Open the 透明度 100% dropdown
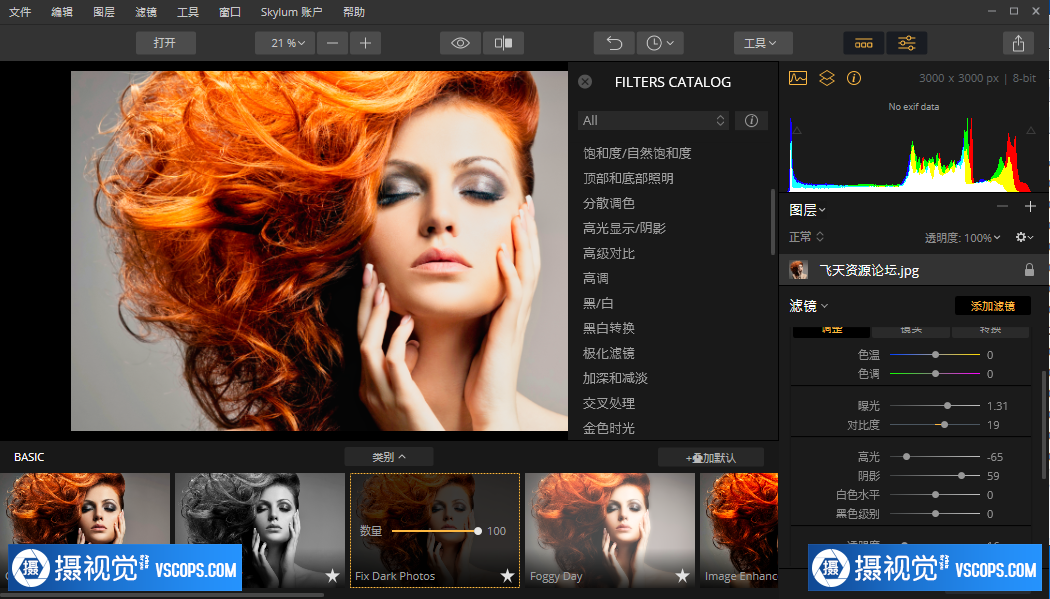The image size is (1050, 599). 962,238
